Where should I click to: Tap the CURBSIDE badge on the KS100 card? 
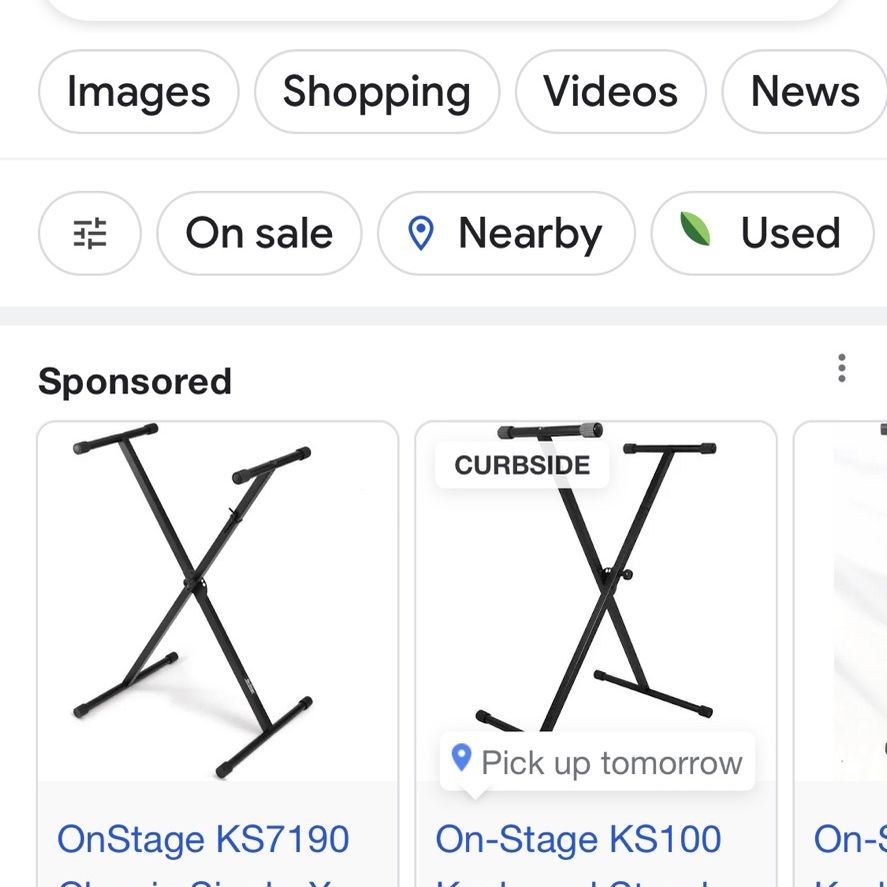coord(522,465)
